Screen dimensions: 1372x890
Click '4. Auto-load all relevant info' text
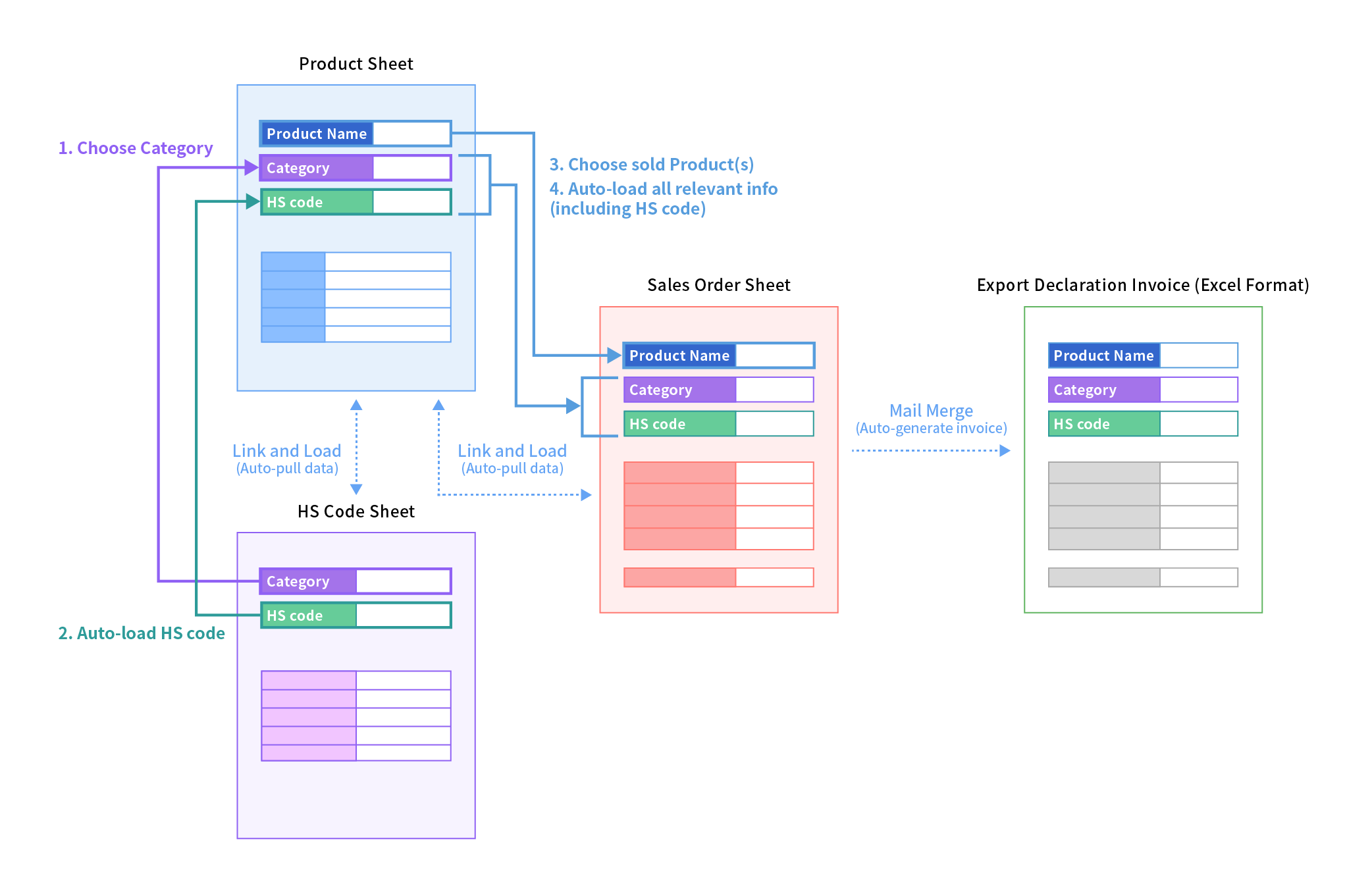point(663,189)
